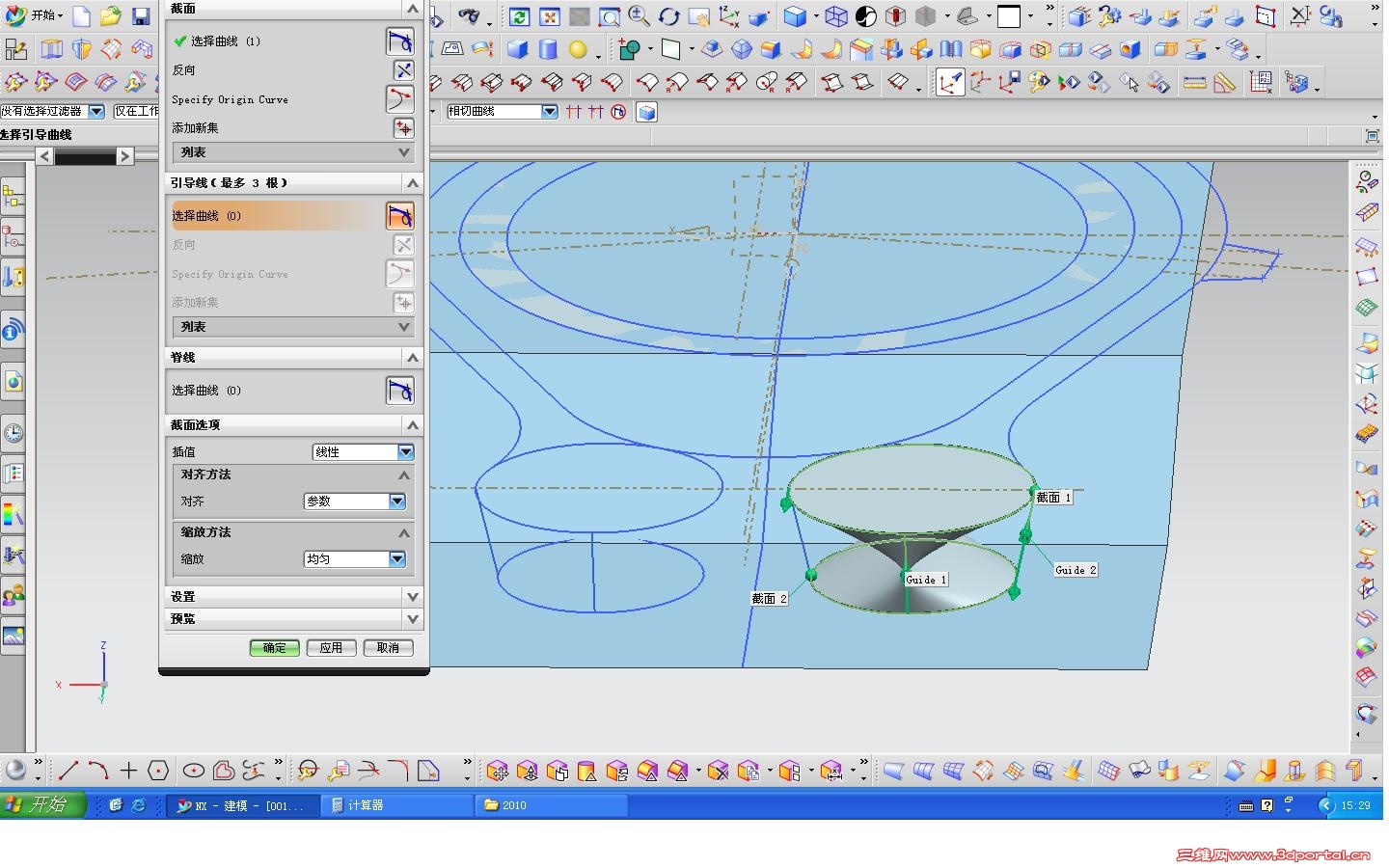Screen dimensions: 1389x868
Task: Select the Zoom magnifier tool
Action: 639,16
